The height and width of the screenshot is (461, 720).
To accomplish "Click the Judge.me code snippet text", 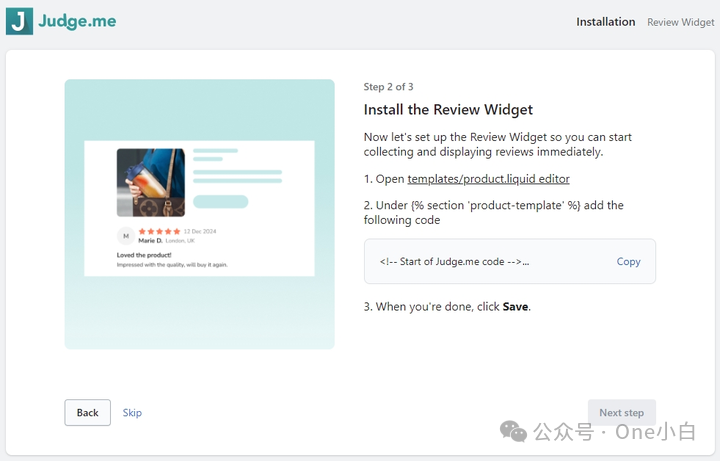I will pyautogui.click(x=454, y=262).
